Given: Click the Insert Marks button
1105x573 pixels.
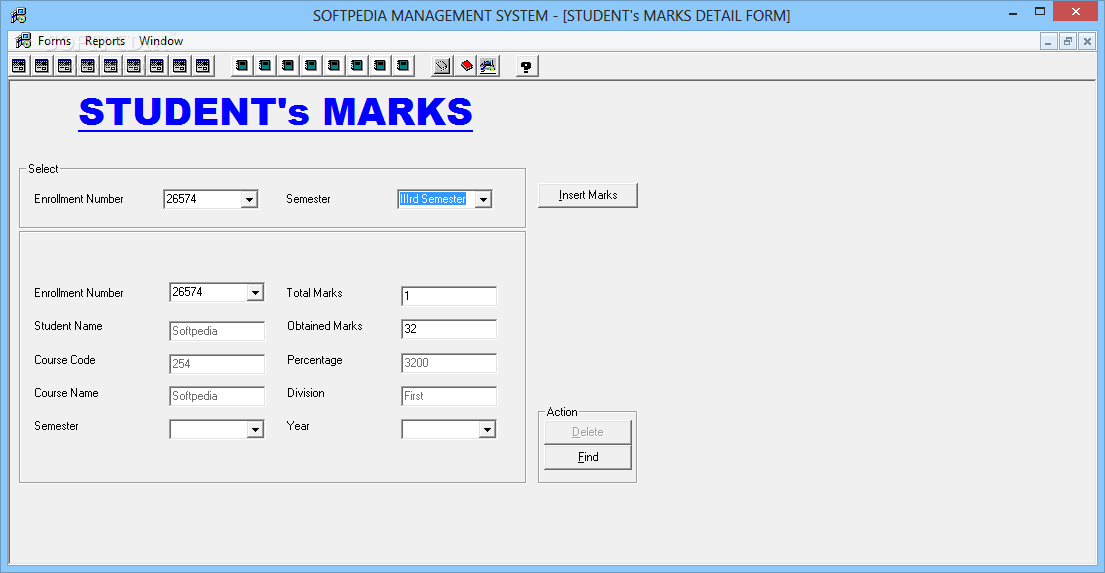Looking at the screenshot, I should pos(588,195).
